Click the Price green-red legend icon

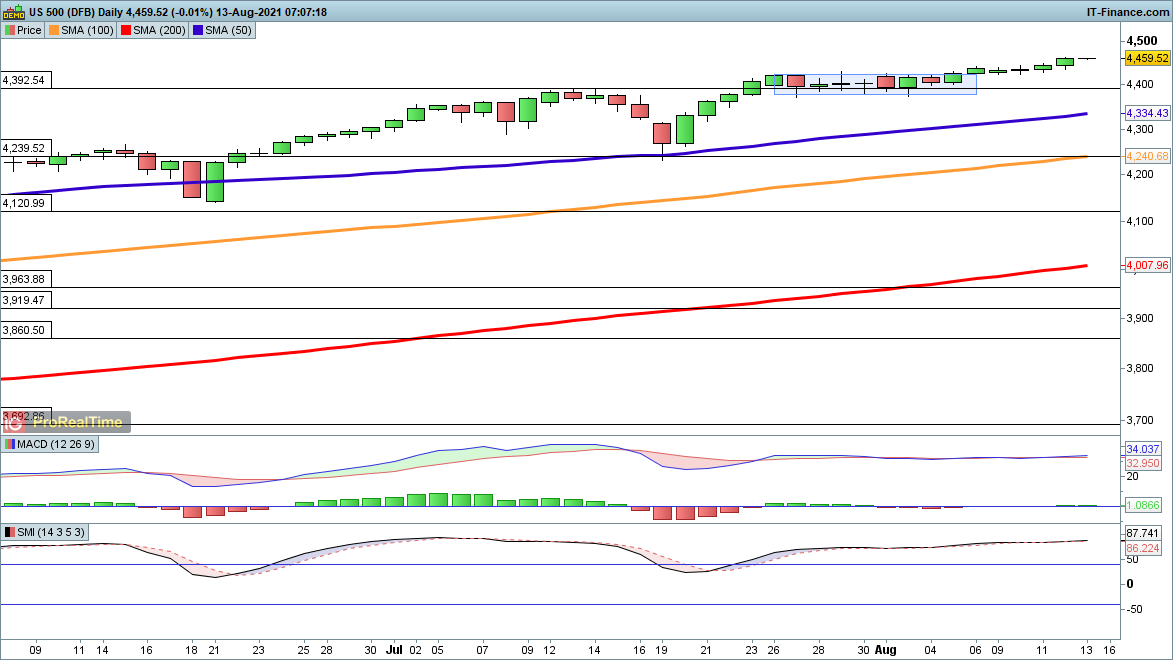[10, 30]
